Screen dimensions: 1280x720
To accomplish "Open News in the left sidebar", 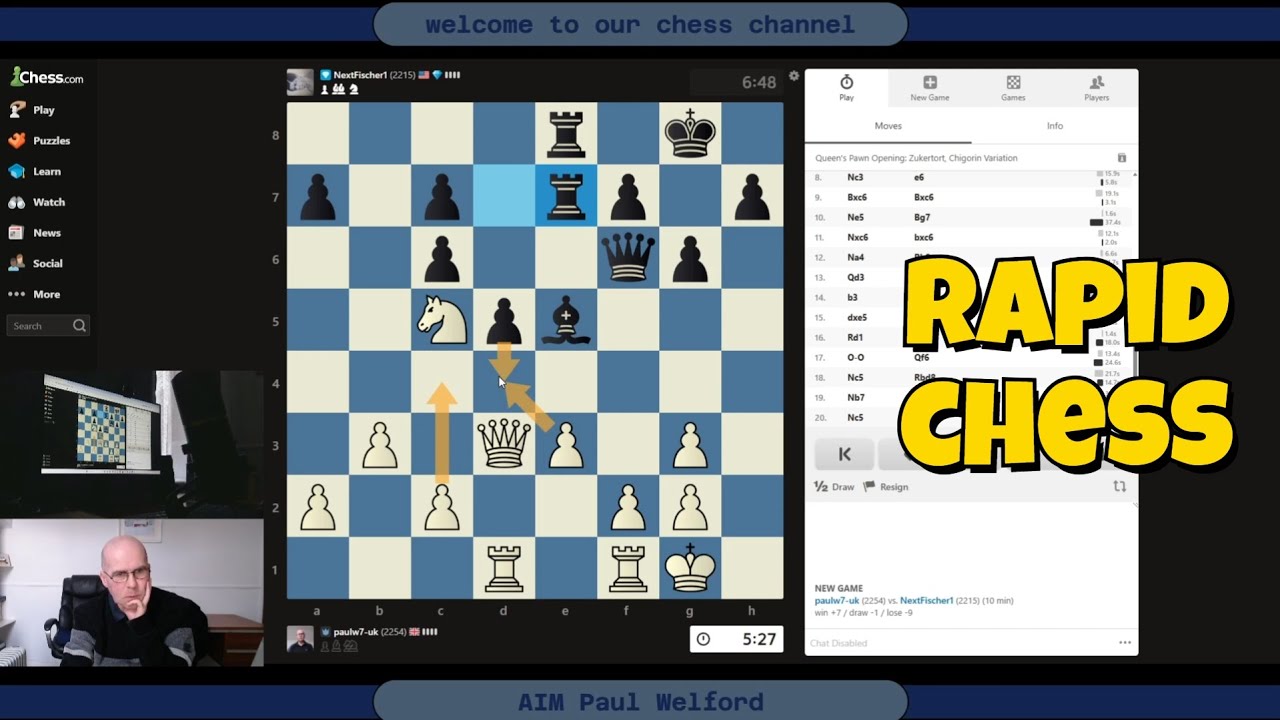I will click(35, 233).
